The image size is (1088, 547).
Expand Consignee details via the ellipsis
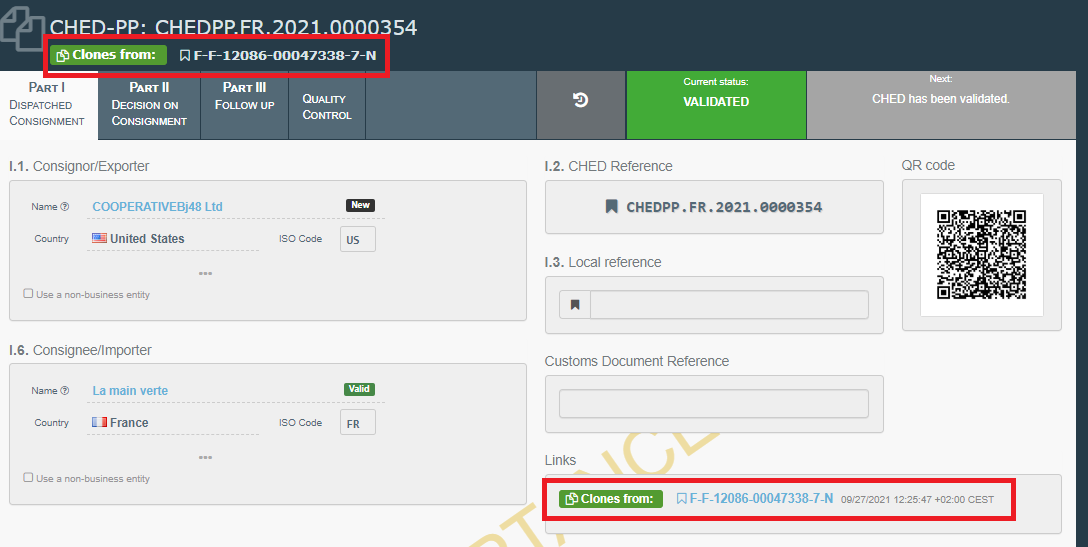(205, 457)
